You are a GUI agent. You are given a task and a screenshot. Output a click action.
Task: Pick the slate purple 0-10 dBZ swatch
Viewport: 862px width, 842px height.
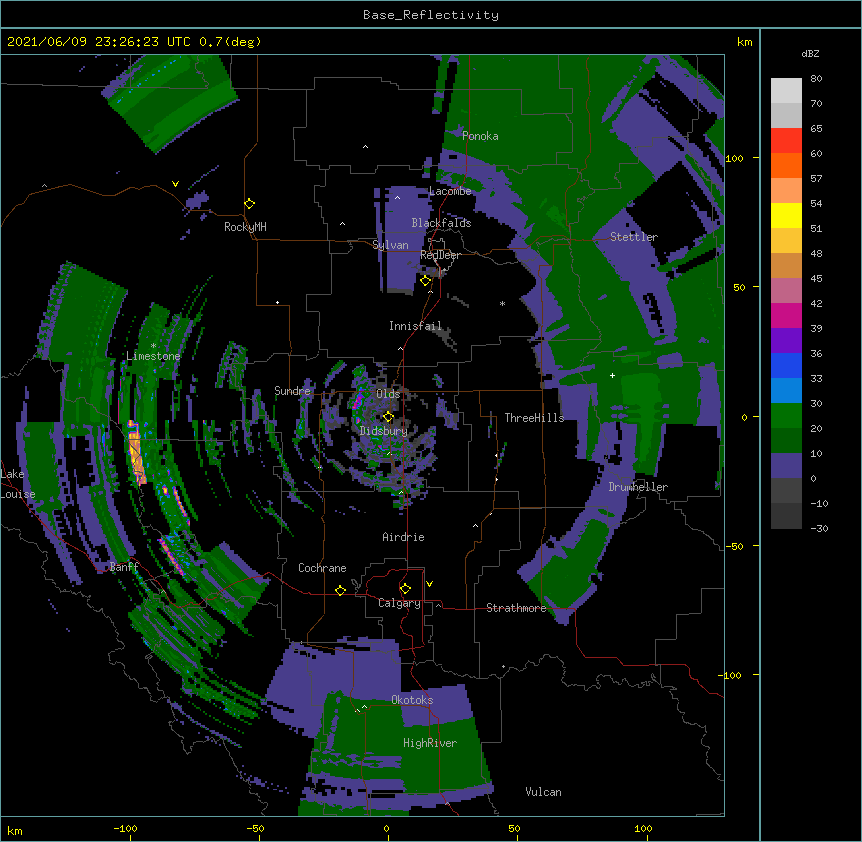[x=786, y=466]
